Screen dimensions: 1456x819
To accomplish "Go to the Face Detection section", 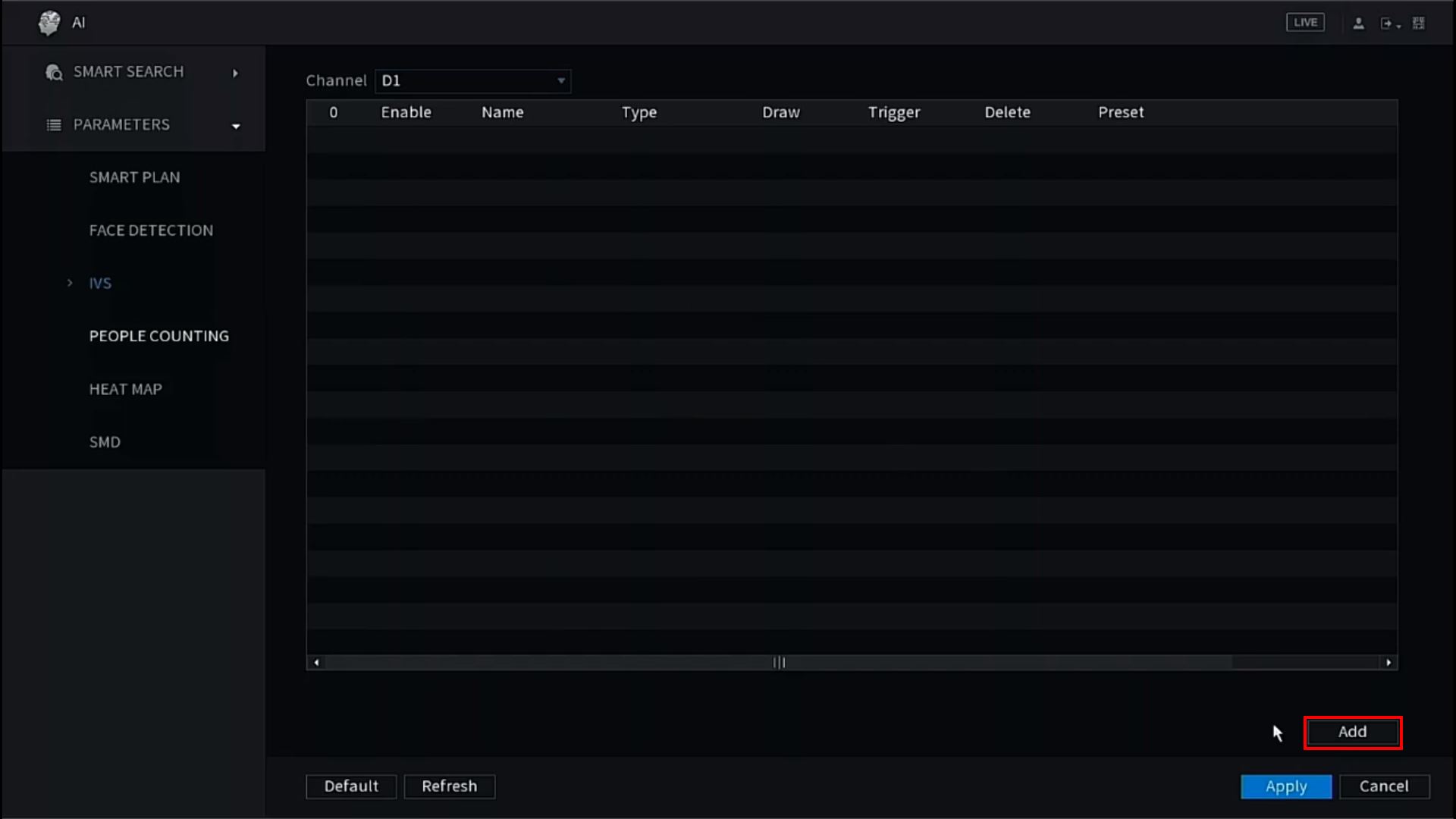I will pyautogui.click(x=151, y=231).
